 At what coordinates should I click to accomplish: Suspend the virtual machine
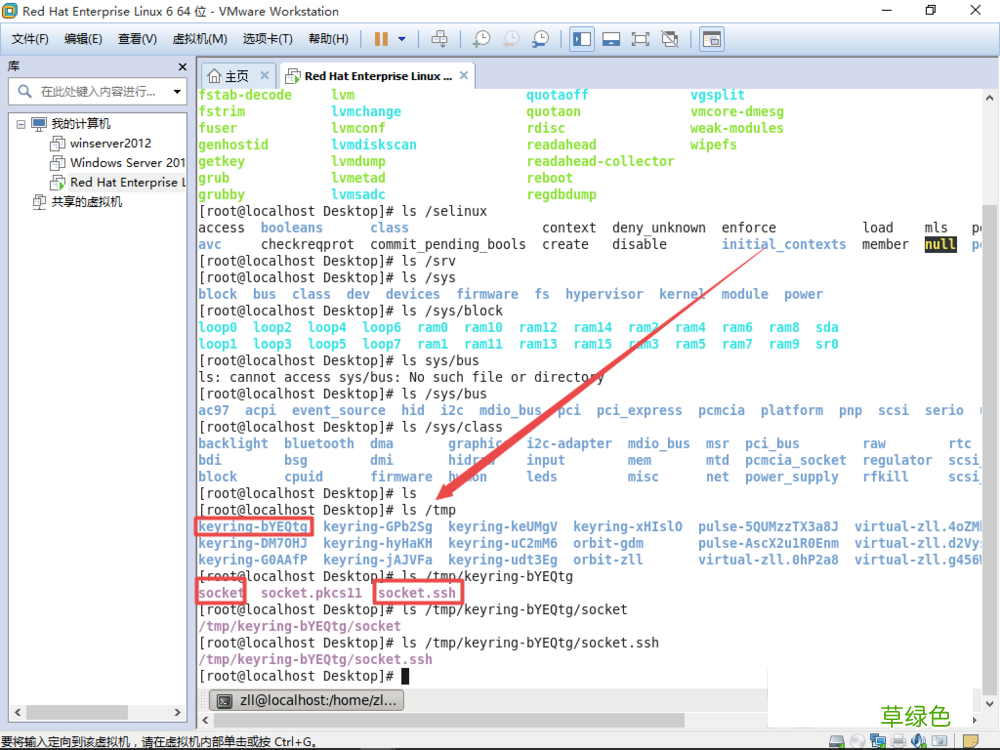[x=381, y=39]
